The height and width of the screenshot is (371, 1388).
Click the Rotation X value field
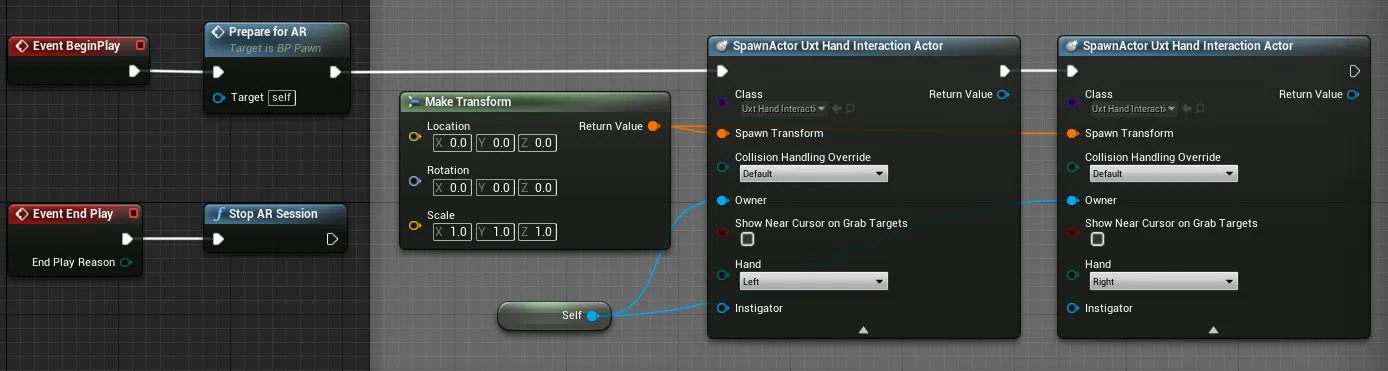tap(453, 188)
